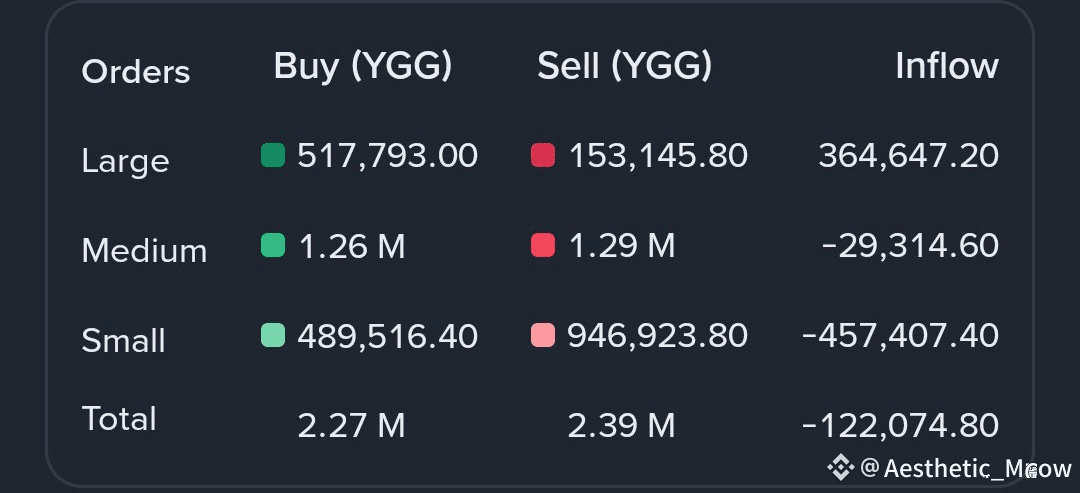Click the red Medium sell swatch
Image resolution: width=1080 pixels, height=493 pixels.
click(542, 245)
